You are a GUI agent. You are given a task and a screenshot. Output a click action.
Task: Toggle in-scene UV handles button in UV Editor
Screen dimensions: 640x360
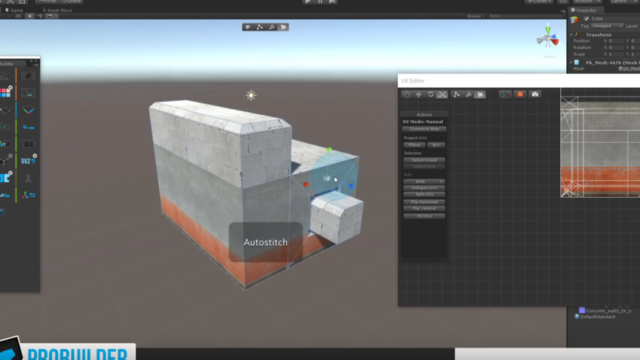(505, 95)
